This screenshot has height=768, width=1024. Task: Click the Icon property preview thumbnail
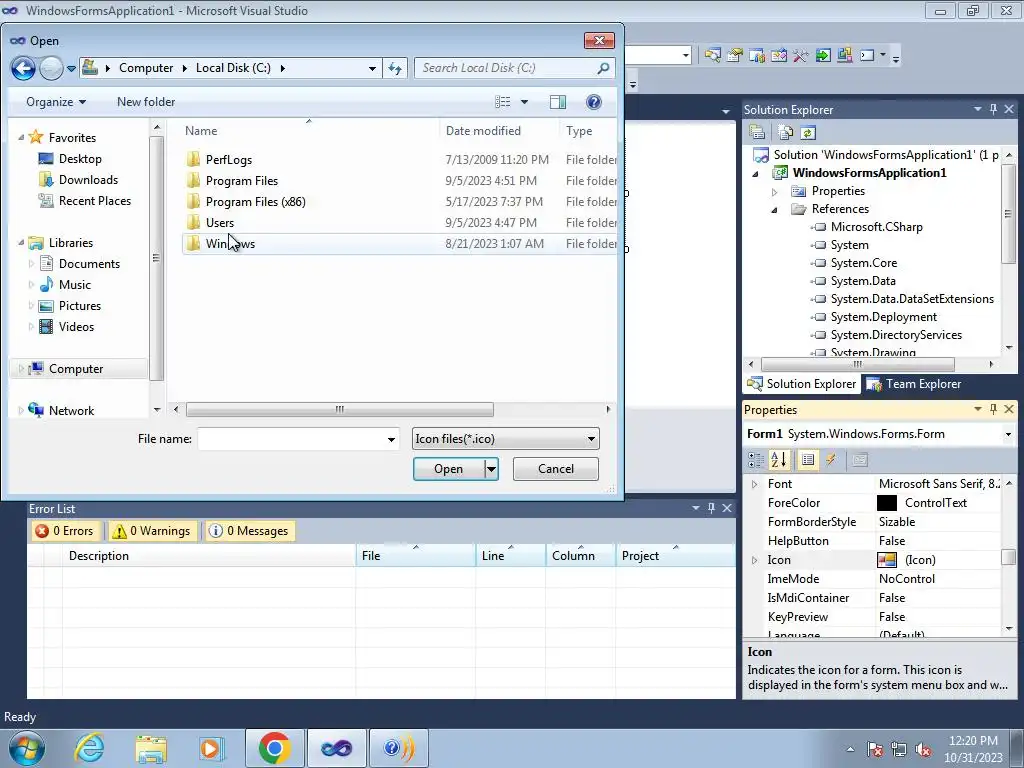887,560
